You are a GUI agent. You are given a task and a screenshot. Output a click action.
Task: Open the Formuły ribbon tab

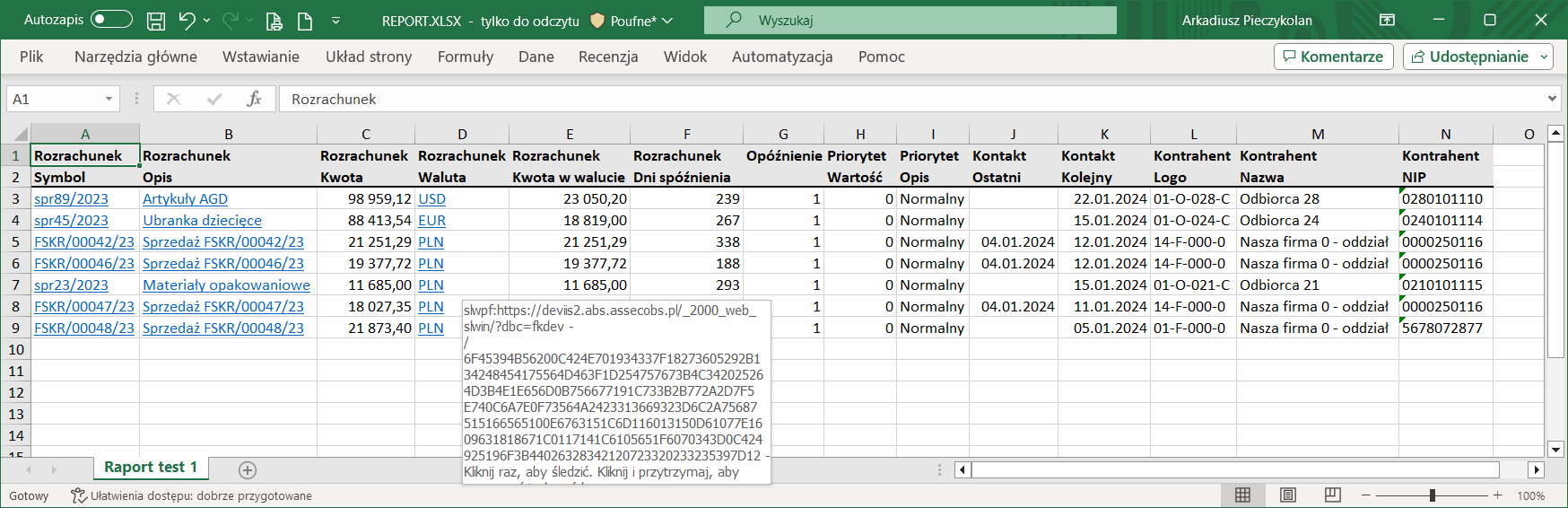pos(465,57)
